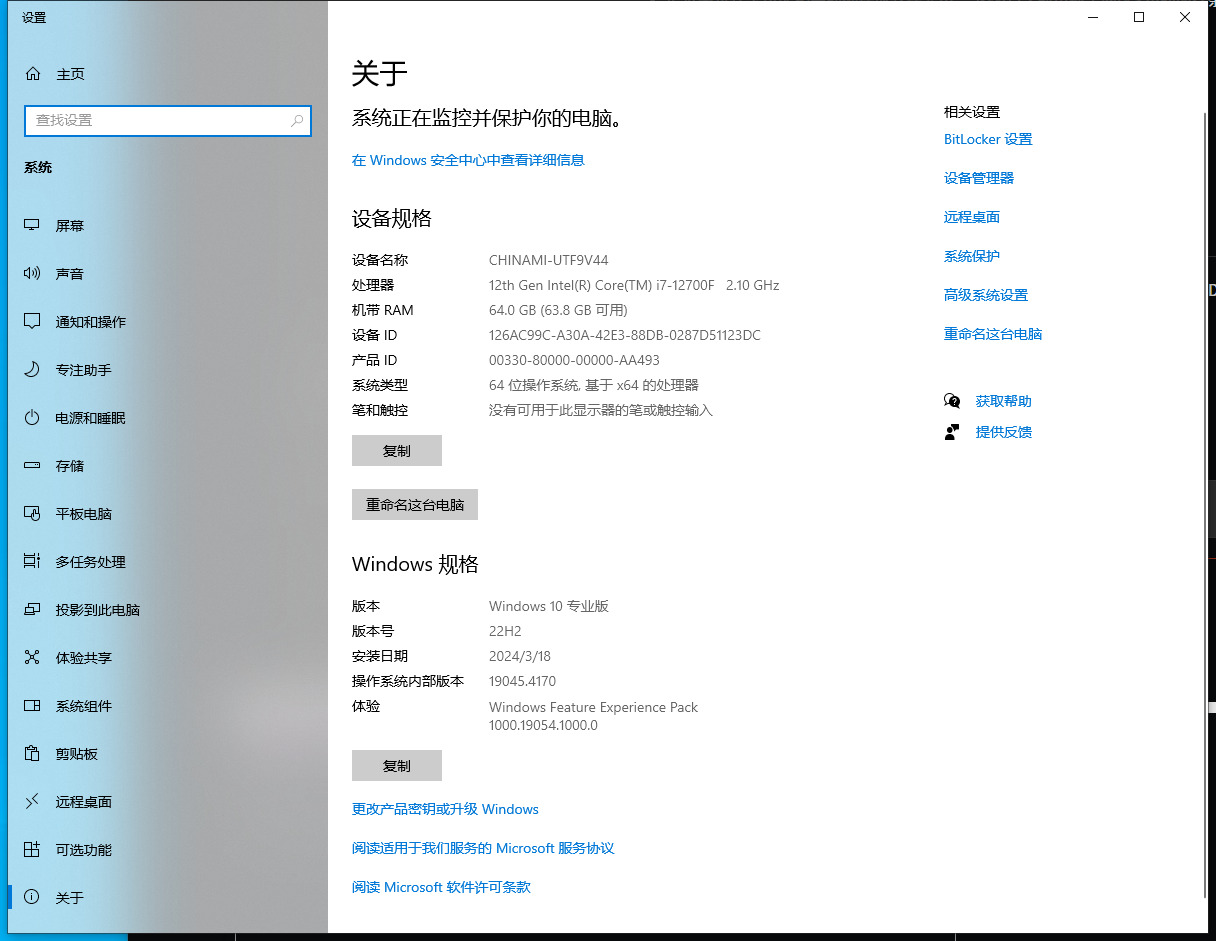
Task: Click the device ID 126AC99C-A30A-42E3-88DB-0287D51123DC
Action: pyautogui.click(x=625, y=335)
